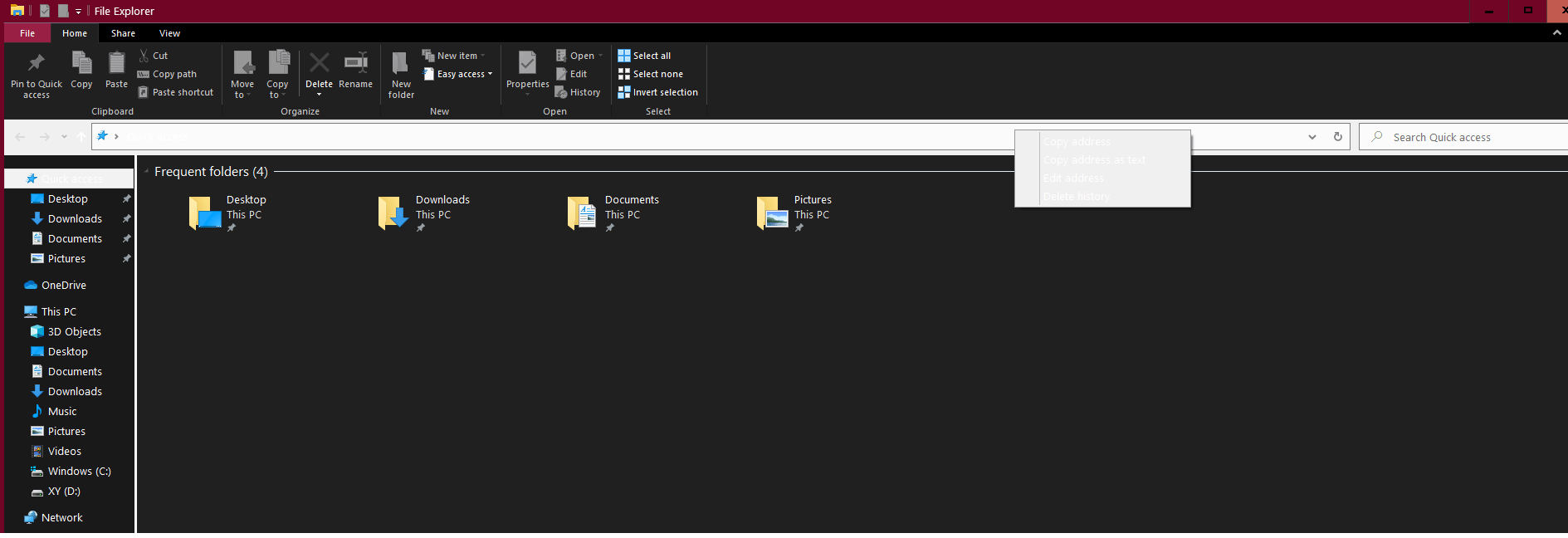Open New item dropdown
Viewport: 1568px width, 538px height.
tap(453, 56)
